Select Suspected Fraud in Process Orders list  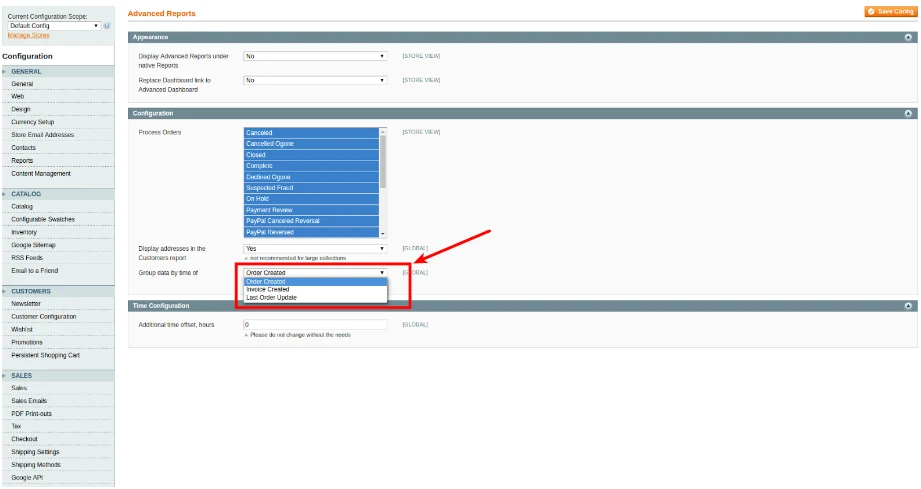tap(311, 188)
